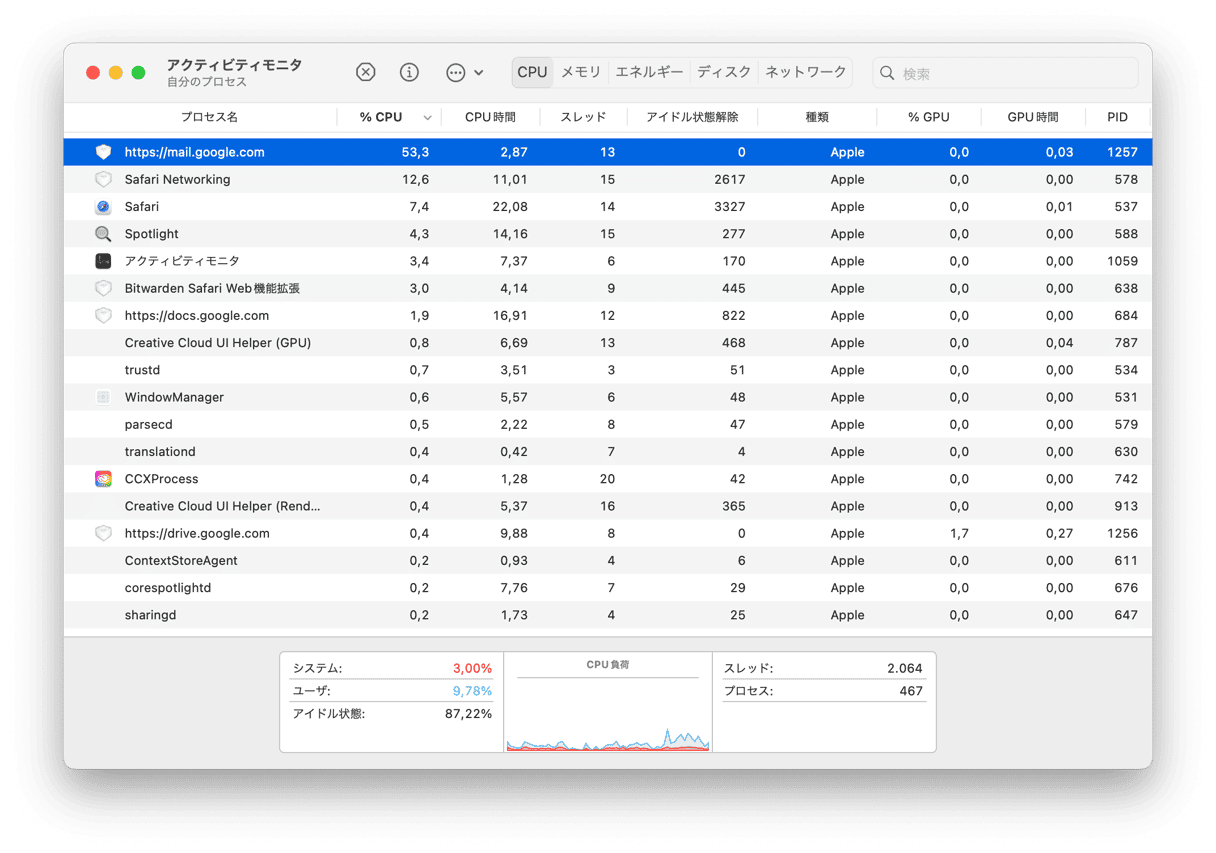Select the parsecd process
Screen dimensions: 1216x853
(x=148, y=424)
